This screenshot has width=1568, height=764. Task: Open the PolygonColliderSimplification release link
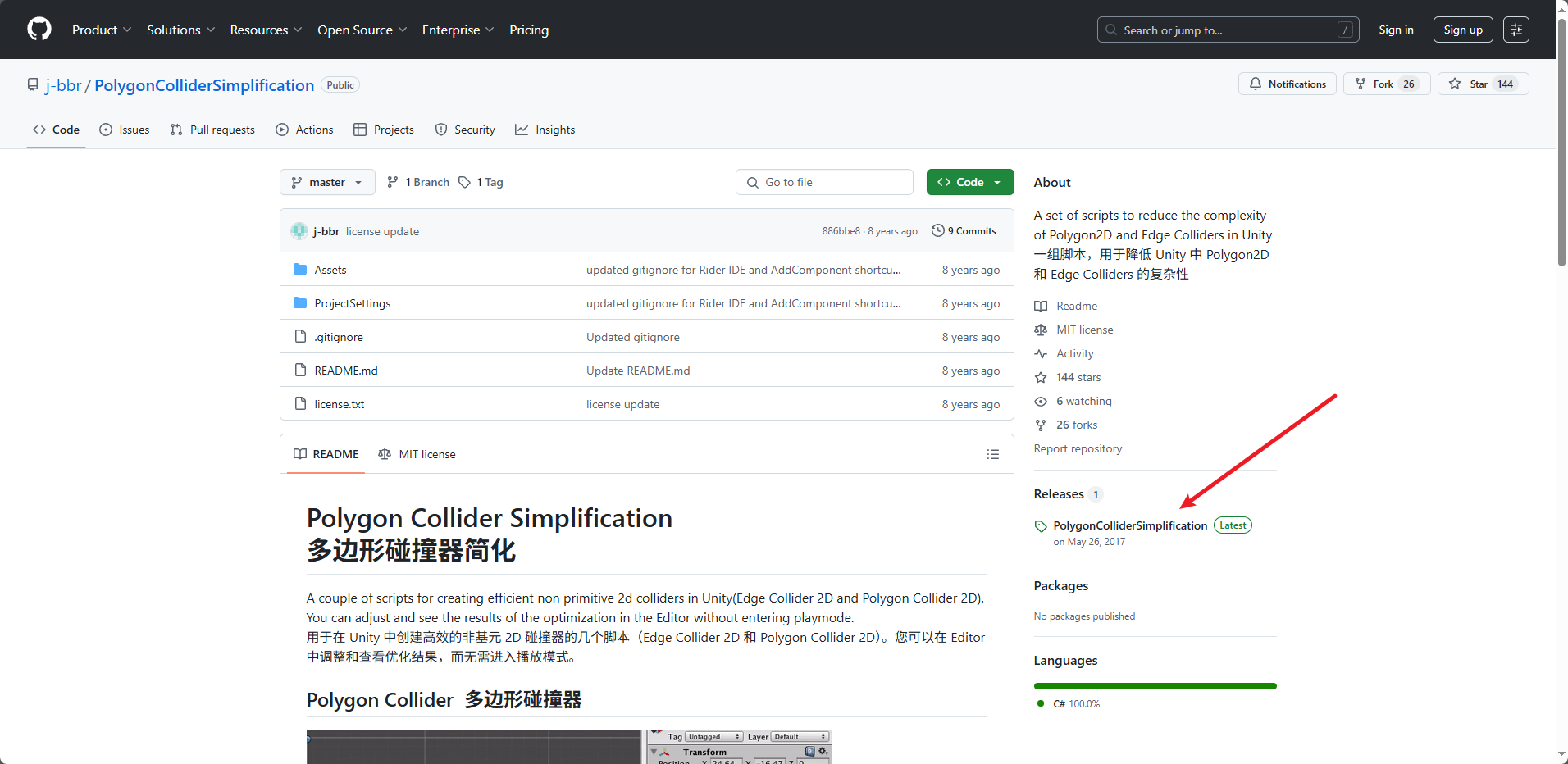[x=1130, y=525]
